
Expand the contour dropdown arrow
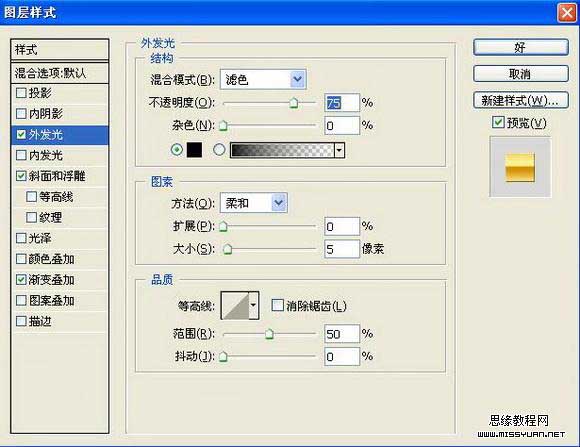click(x=254, y=305)
